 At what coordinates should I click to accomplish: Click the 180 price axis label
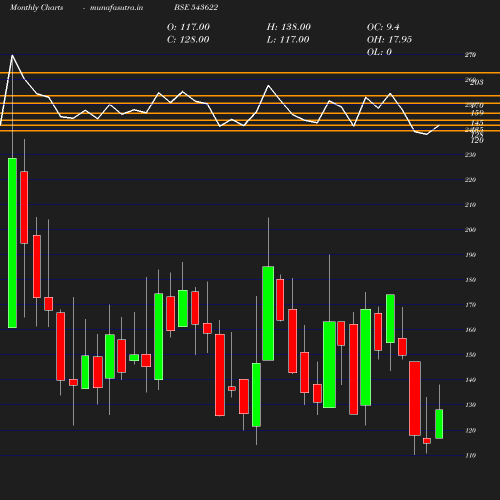pyautogui.click(x=470, y=280)
